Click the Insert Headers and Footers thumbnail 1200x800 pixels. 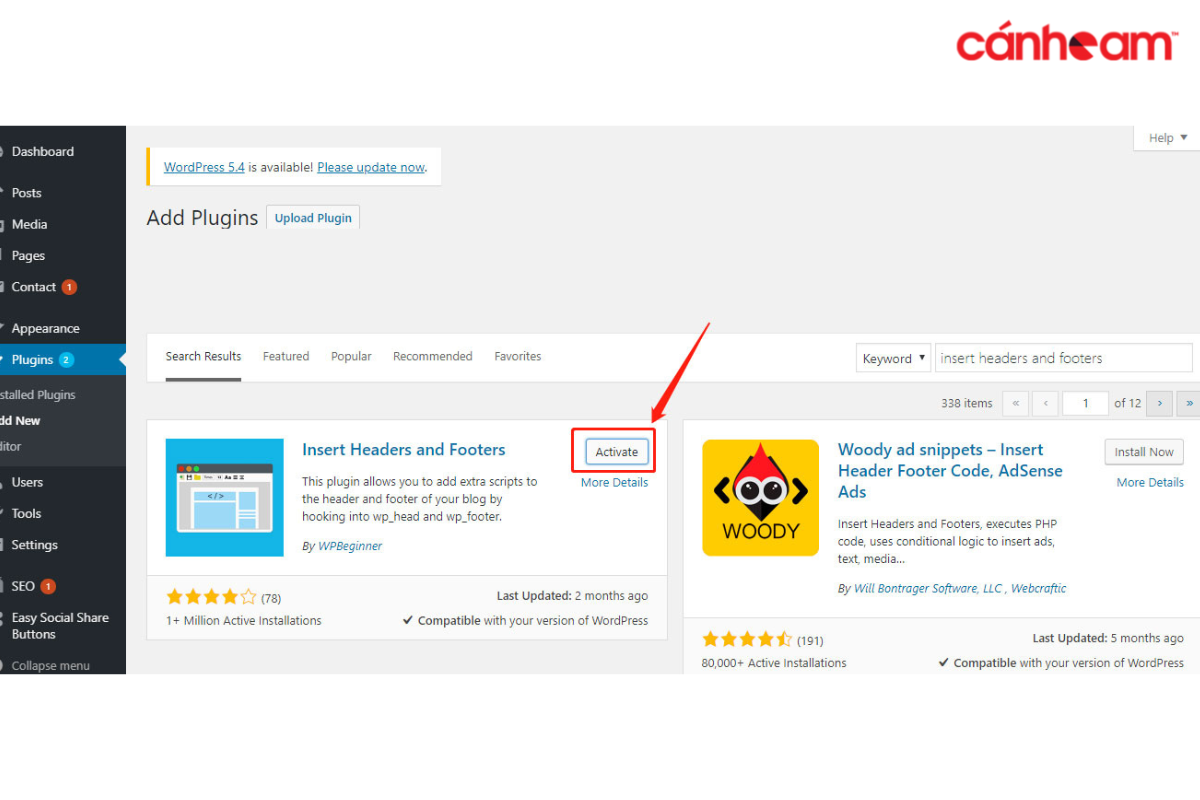coord(225,497)
